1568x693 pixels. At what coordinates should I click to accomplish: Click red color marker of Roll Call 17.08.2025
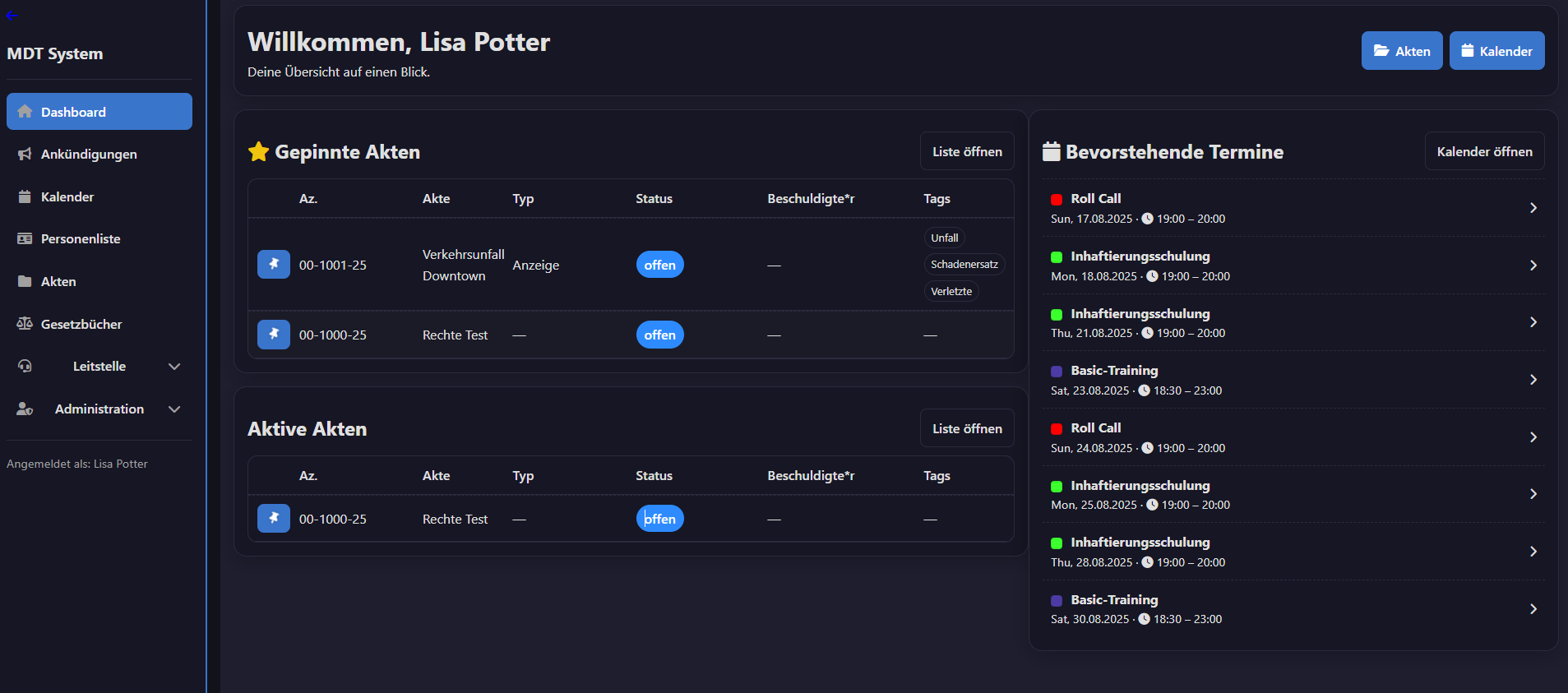pos(1057,200)
